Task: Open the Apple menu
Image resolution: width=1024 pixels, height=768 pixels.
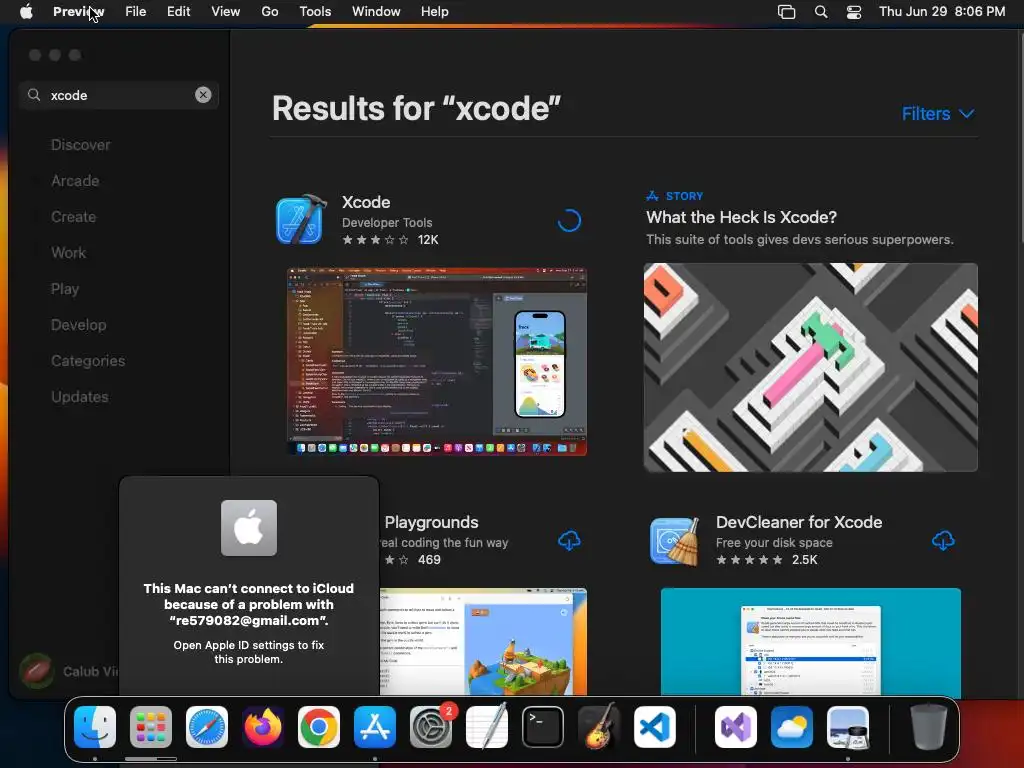Action: pyautogui.click(x=26, y=12)
